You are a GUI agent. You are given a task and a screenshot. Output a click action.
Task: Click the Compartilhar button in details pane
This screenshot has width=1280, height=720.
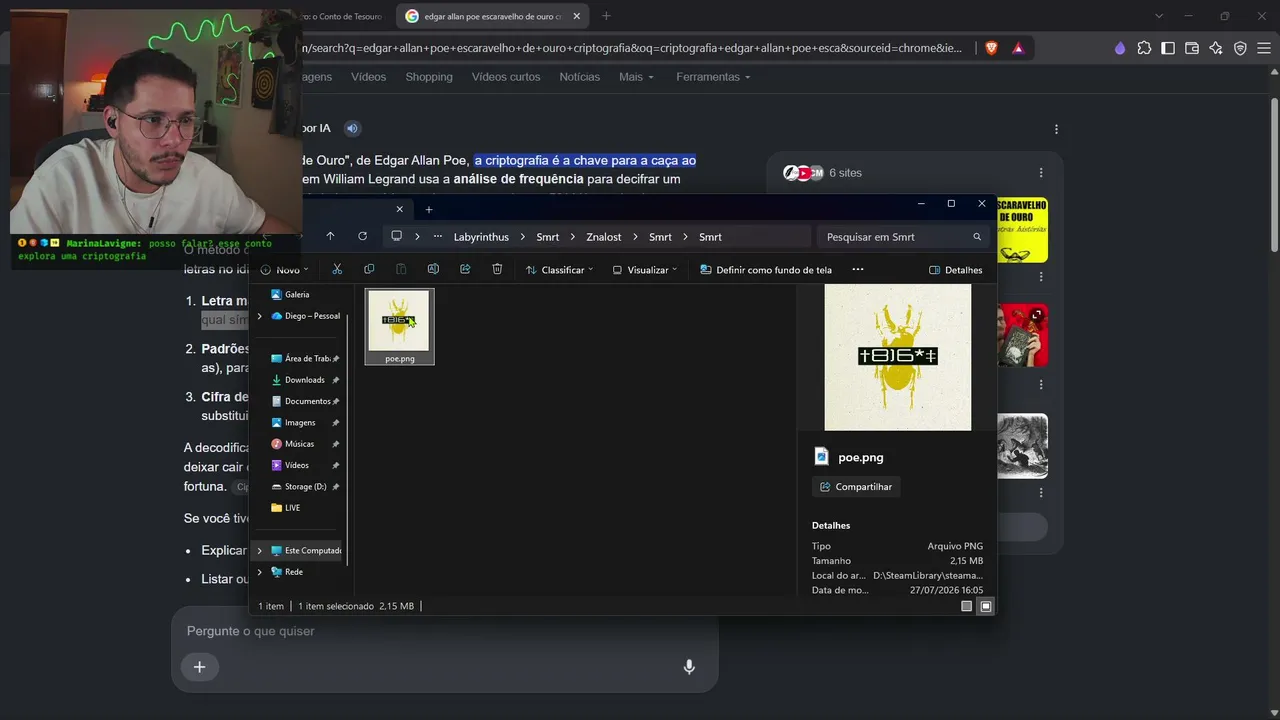tap(856, 487)
